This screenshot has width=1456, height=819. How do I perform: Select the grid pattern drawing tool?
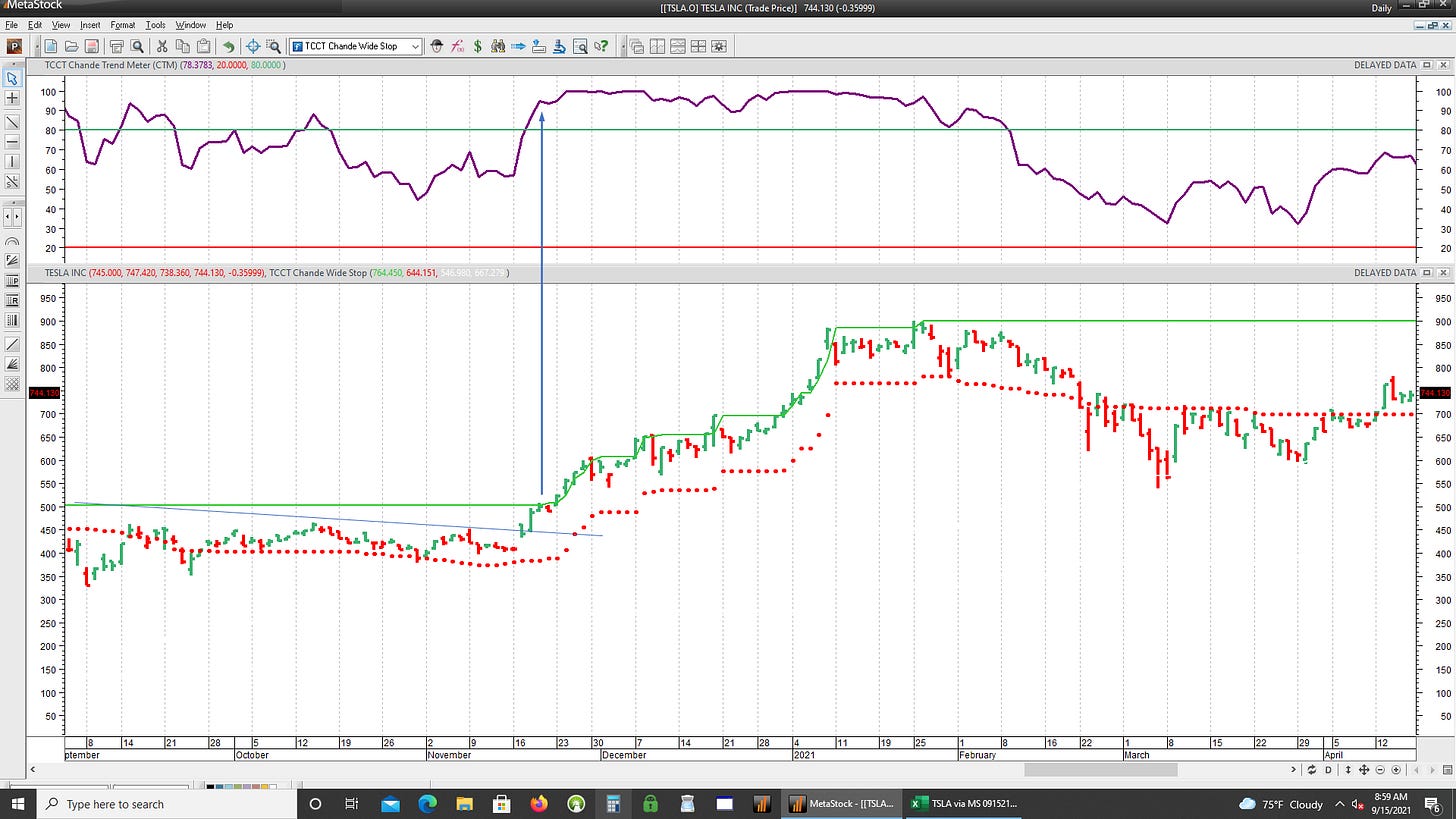tap(12, 384)
